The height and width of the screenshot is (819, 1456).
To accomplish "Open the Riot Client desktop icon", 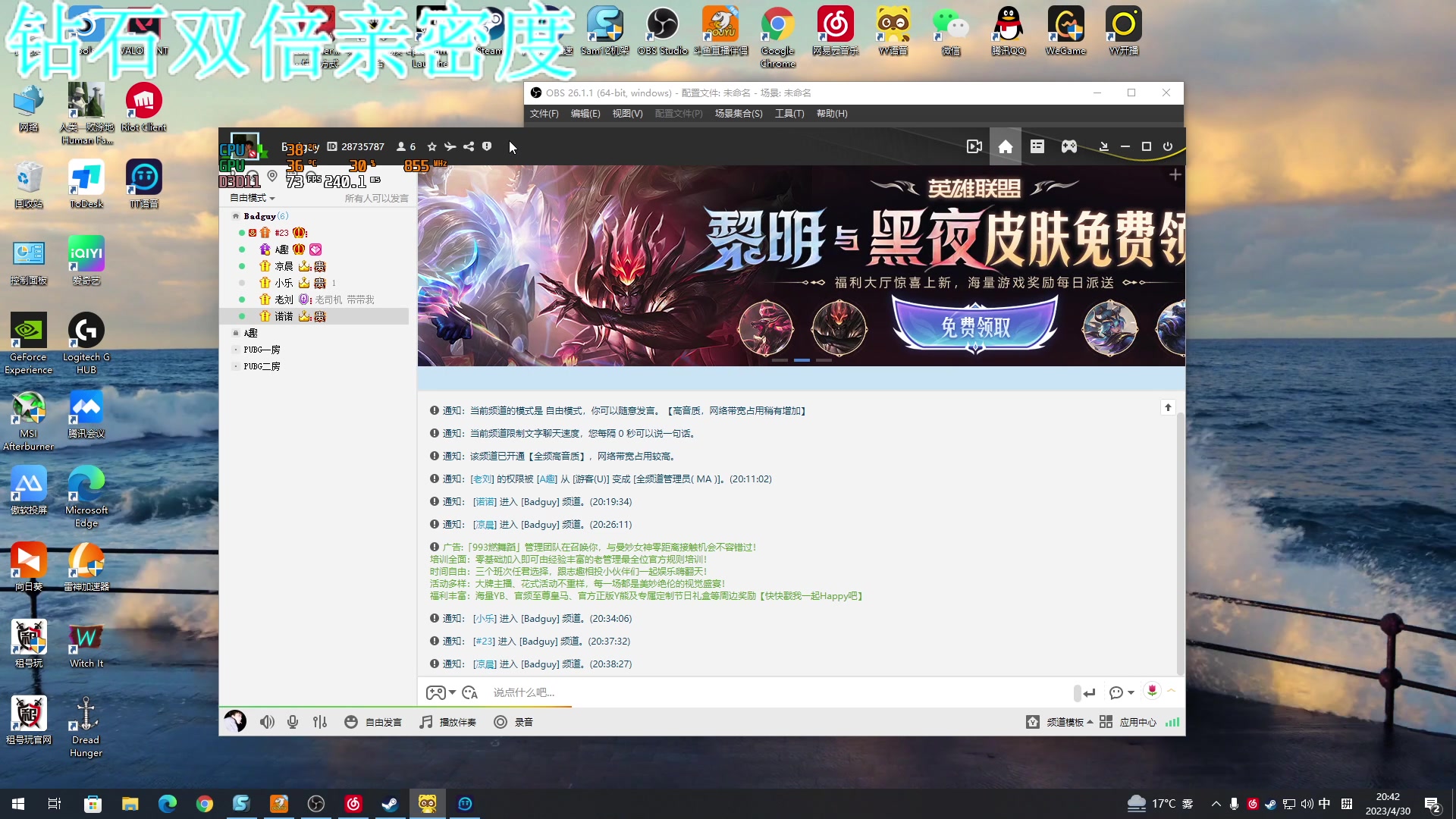I will pyautogui.click(x=144, y=108).
